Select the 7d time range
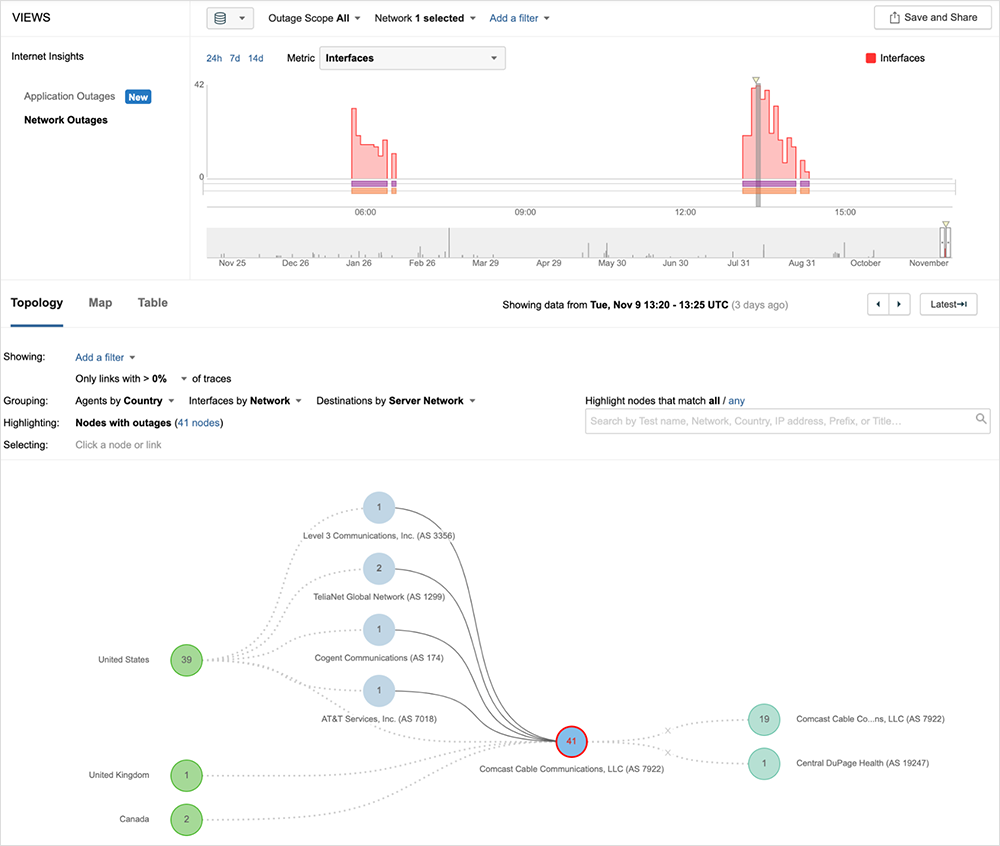Screen dimensions: 1000x846 [235, 59]
